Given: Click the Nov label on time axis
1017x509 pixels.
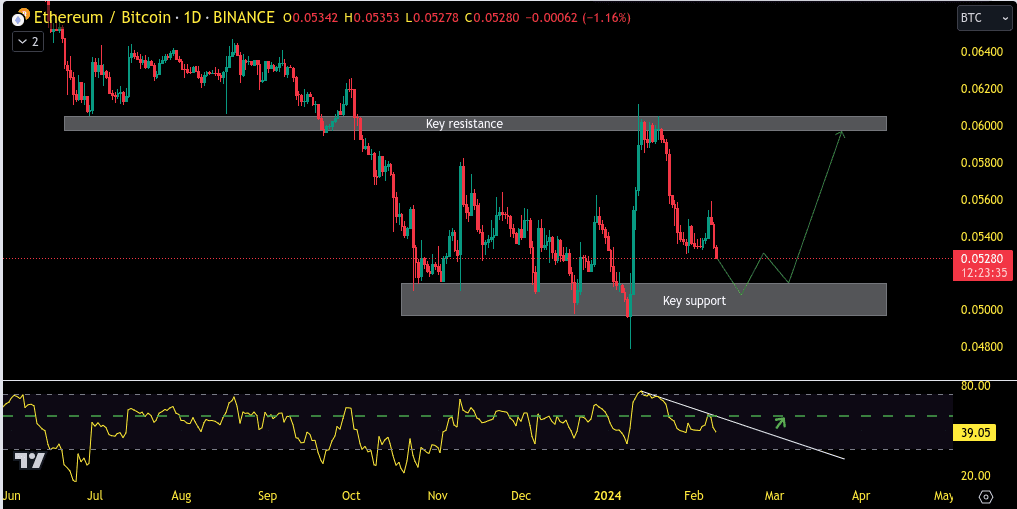Looking at the screenshot, I should [438, 496].
